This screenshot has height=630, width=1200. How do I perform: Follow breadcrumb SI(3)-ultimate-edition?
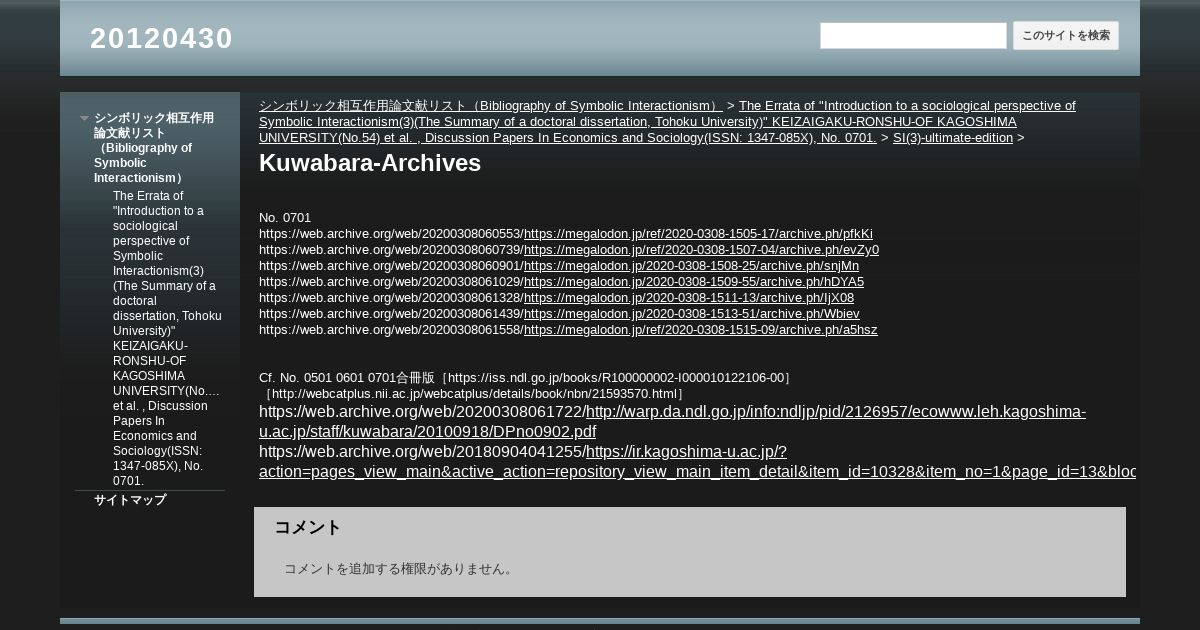[x=953, y=137]
